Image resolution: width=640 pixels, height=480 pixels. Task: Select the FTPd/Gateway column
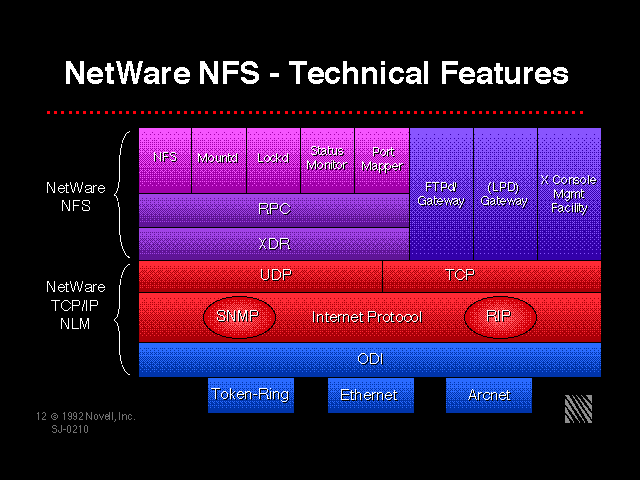(441, 194)
